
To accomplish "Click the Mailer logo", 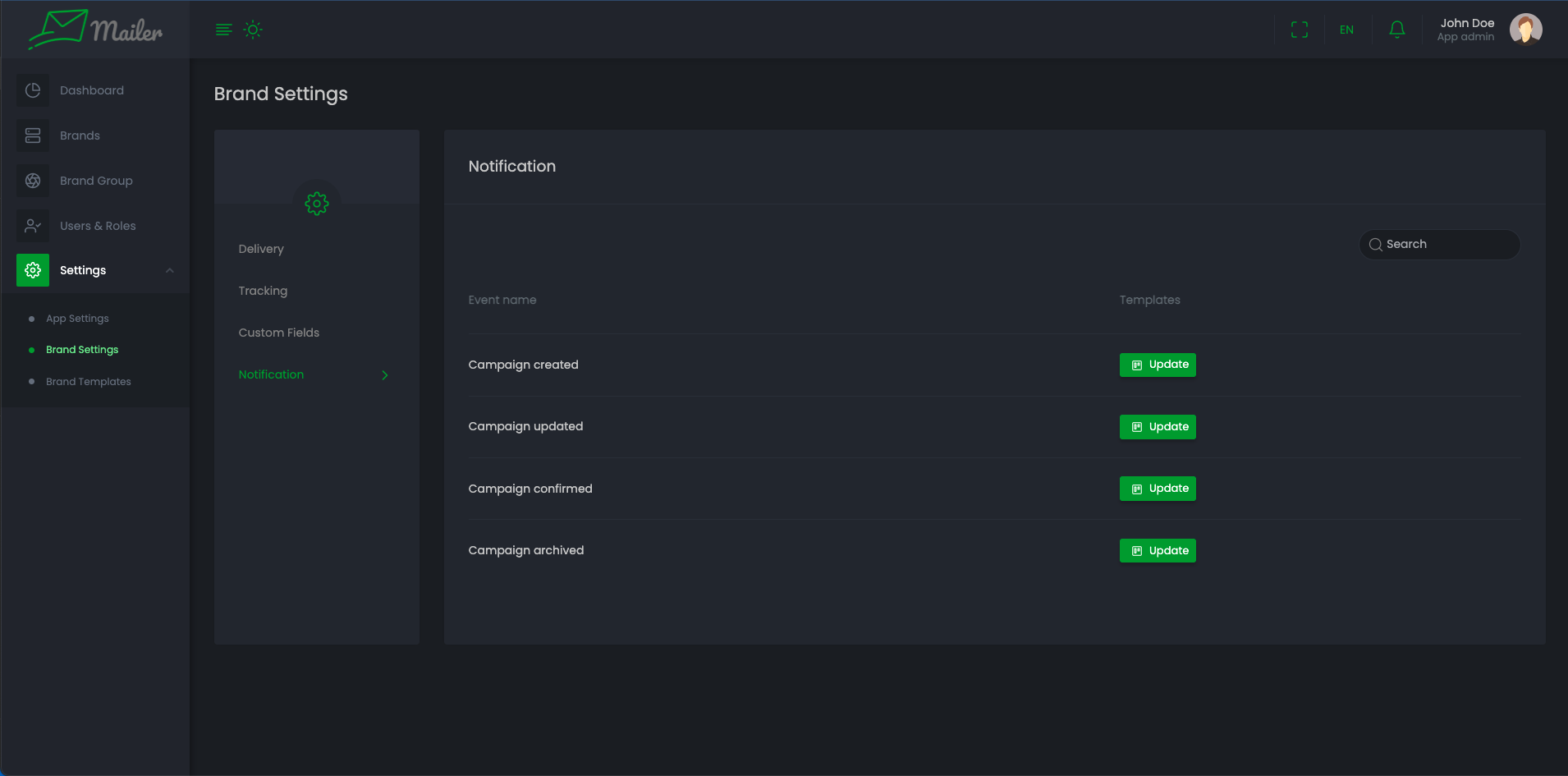I will 95,30.
